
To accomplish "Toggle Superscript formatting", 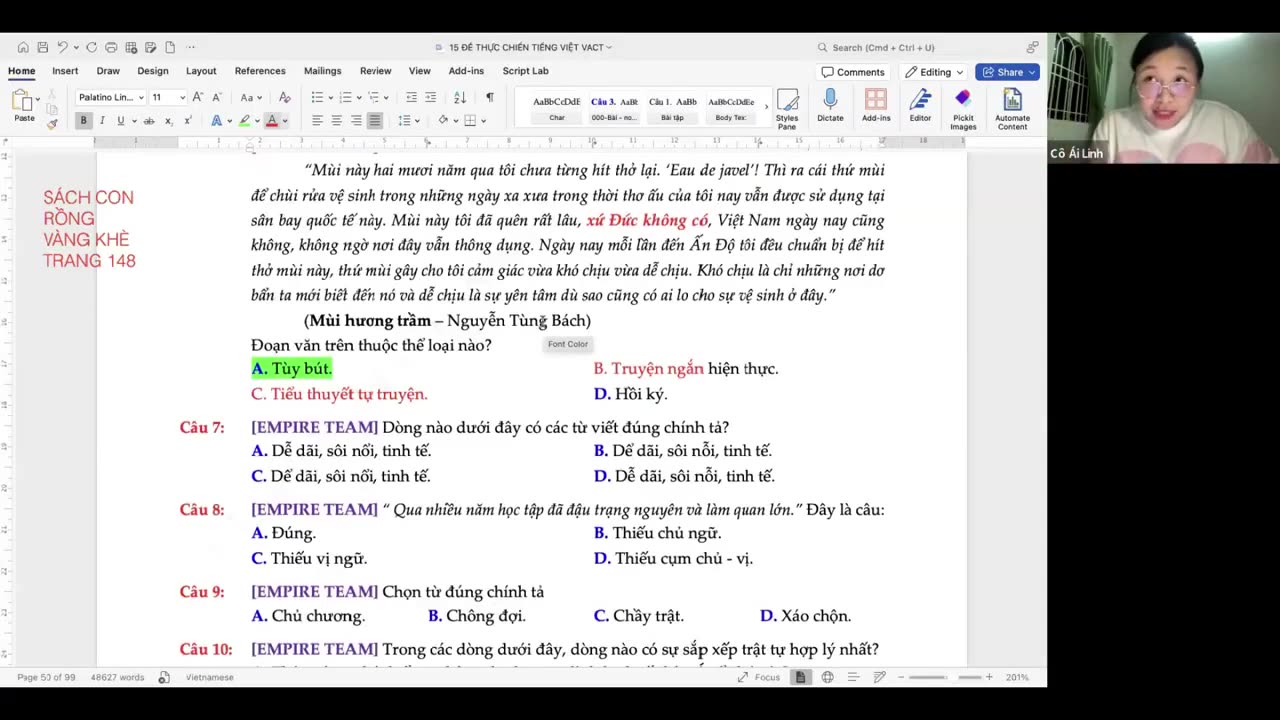I will pos(187,120).
